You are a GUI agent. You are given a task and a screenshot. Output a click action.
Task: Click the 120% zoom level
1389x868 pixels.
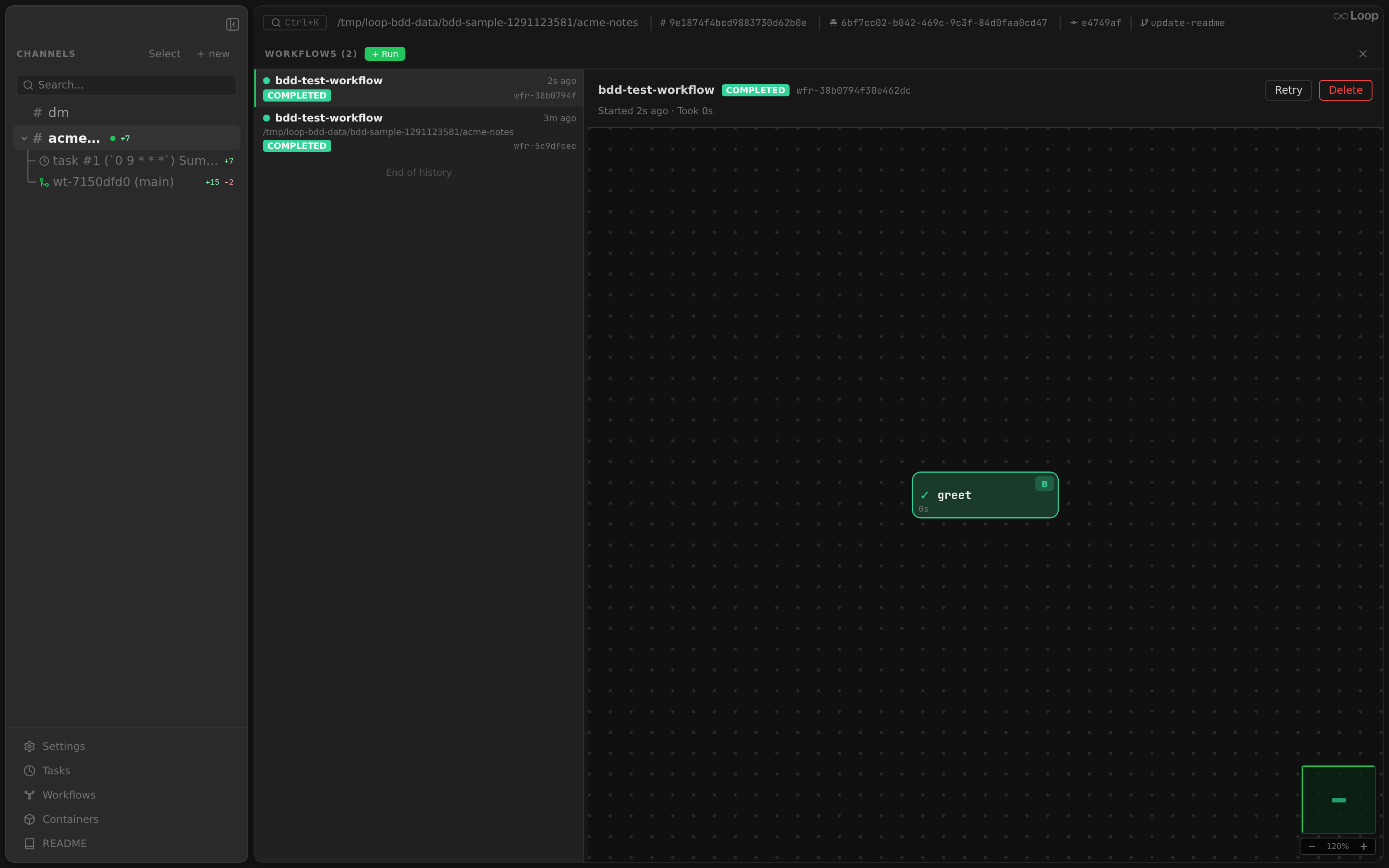(1337, 846)
